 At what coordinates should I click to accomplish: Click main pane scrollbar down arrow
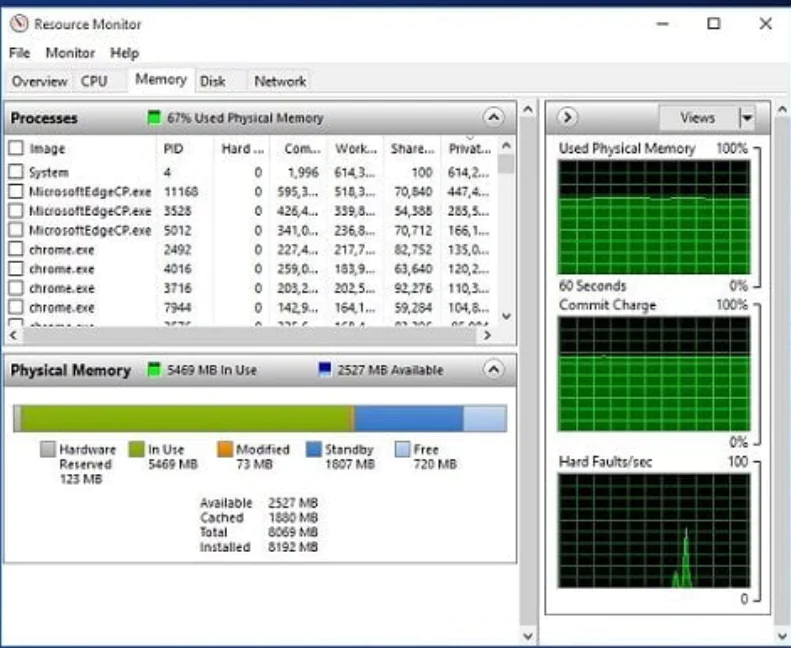(528, 636)
